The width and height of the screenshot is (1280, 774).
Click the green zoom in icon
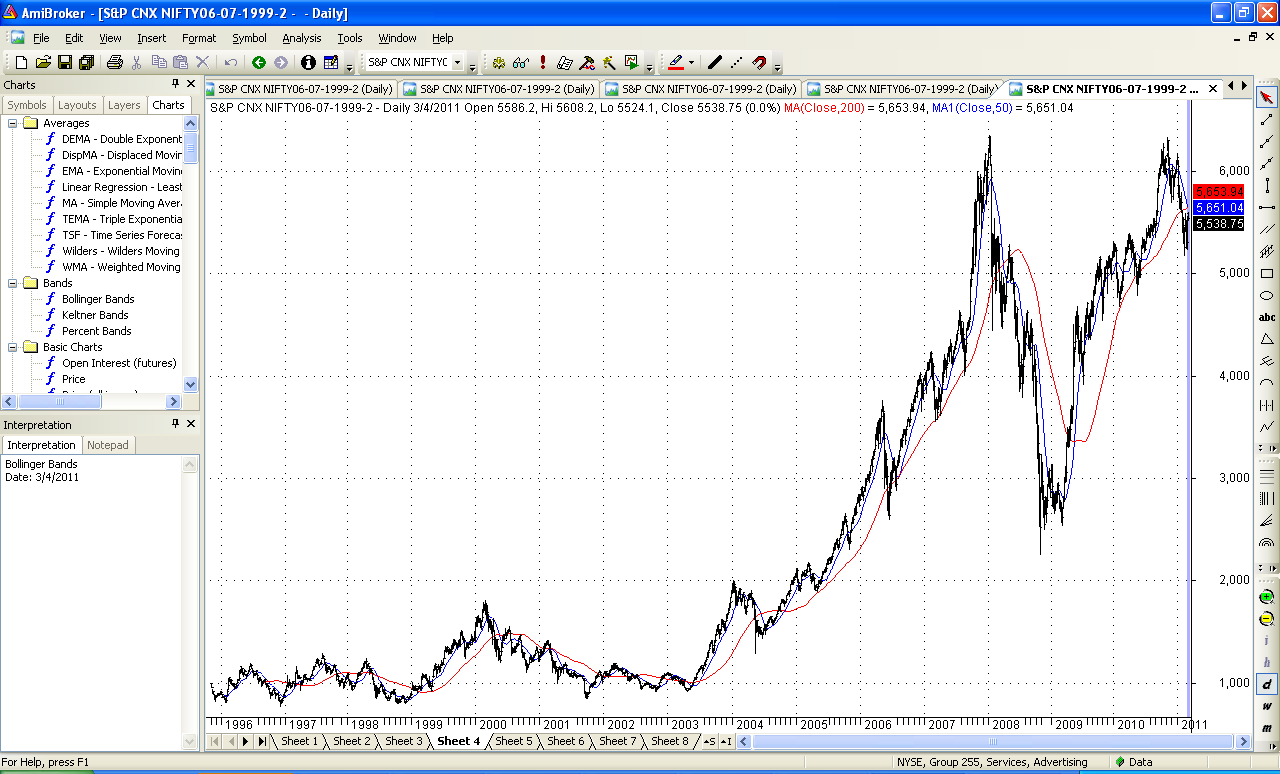1267,597
